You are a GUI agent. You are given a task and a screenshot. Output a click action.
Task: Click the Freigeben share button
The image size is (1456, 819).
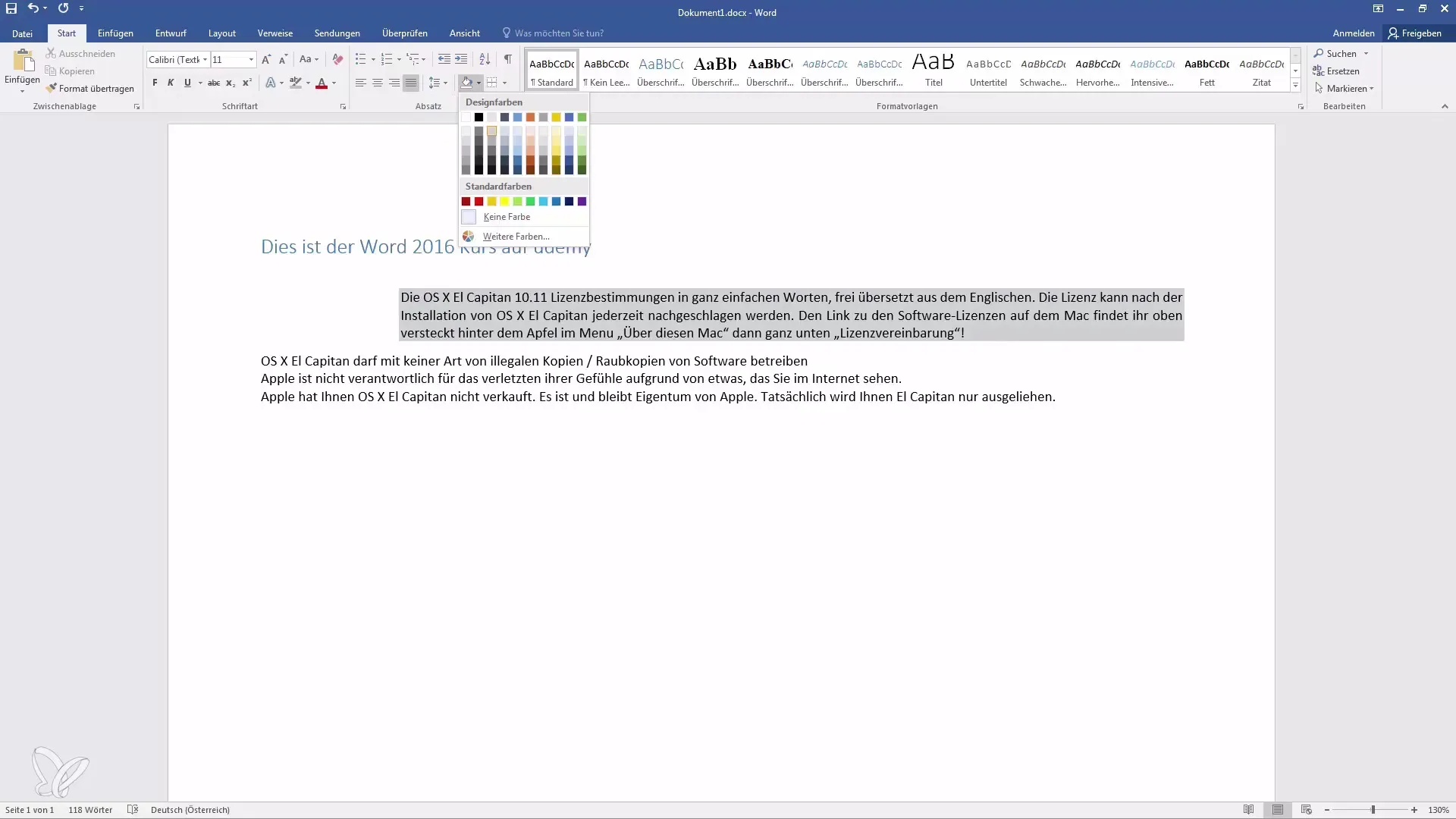click(1415, 33)
